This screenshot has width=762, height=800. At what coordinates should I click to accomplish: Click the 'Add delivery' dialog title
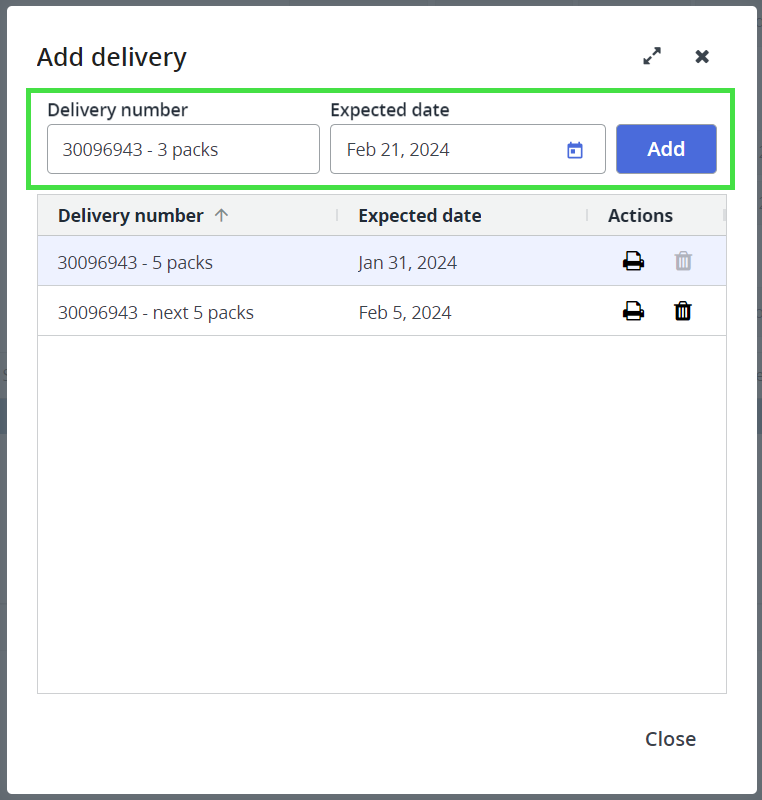tap(112, 57)
